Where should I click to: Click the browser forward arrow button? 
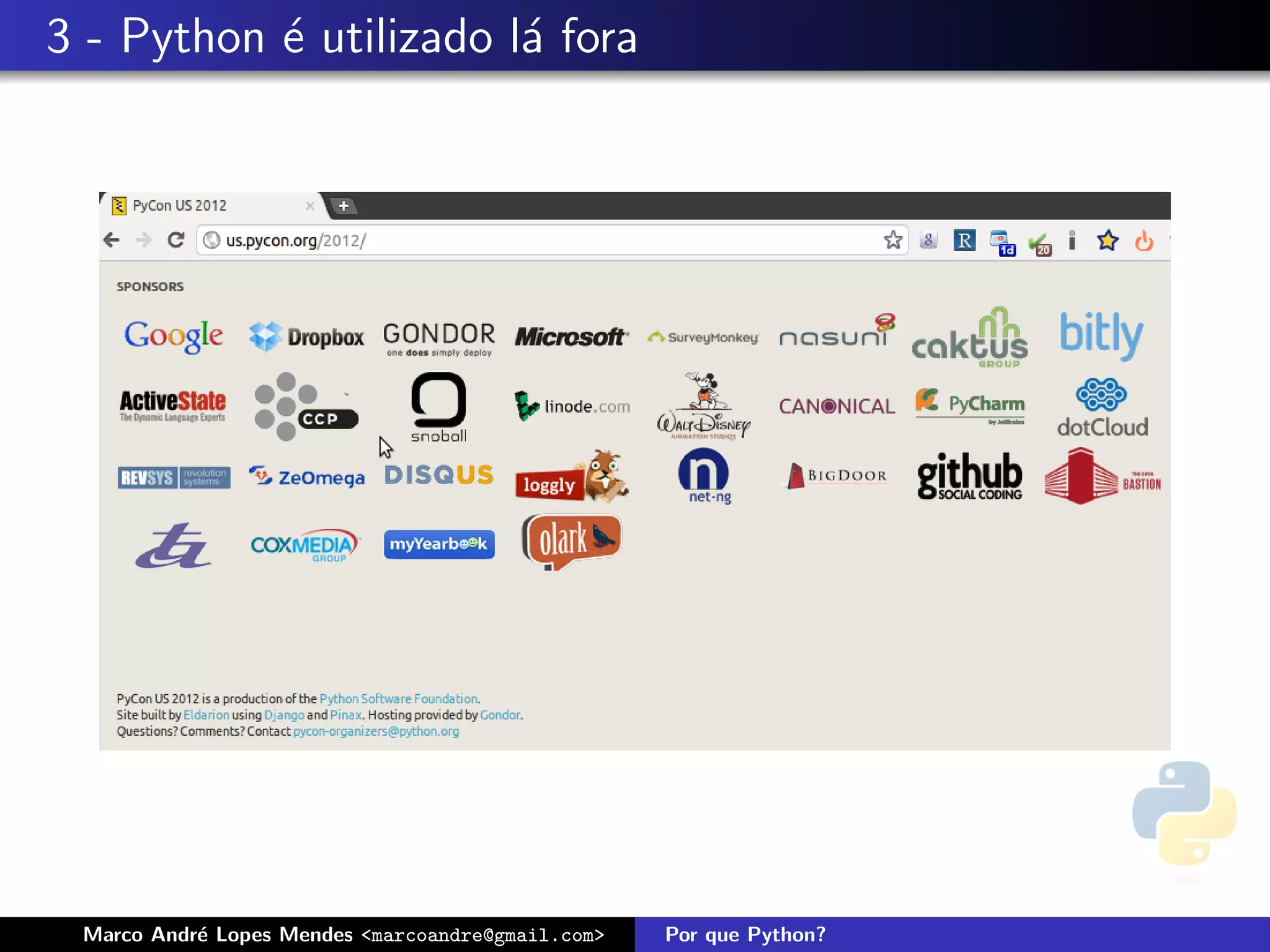point(143,240)
